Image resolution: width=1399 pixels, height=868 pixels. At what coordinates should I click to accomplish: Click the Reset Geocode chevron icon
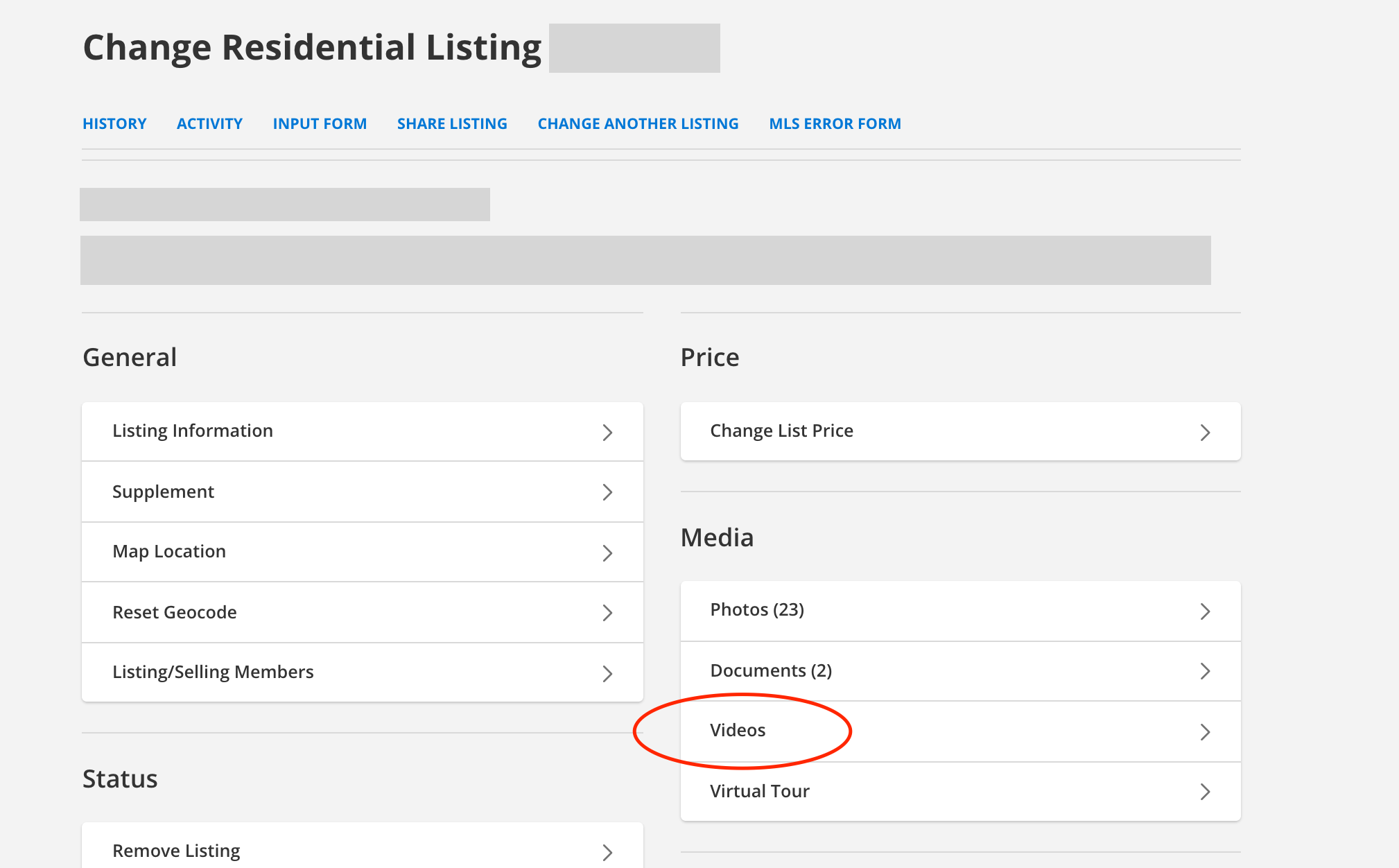pyautogui.click(x=607, y=613)
